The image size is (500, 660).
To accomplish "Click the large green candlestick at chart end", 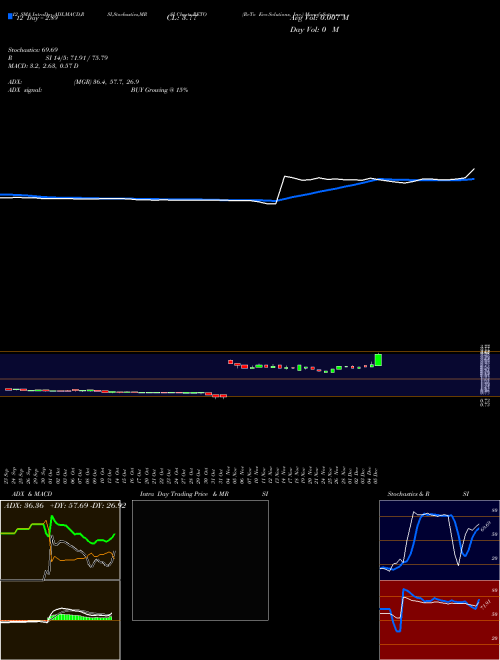I will pyautogui.click(x=378, y=360).
